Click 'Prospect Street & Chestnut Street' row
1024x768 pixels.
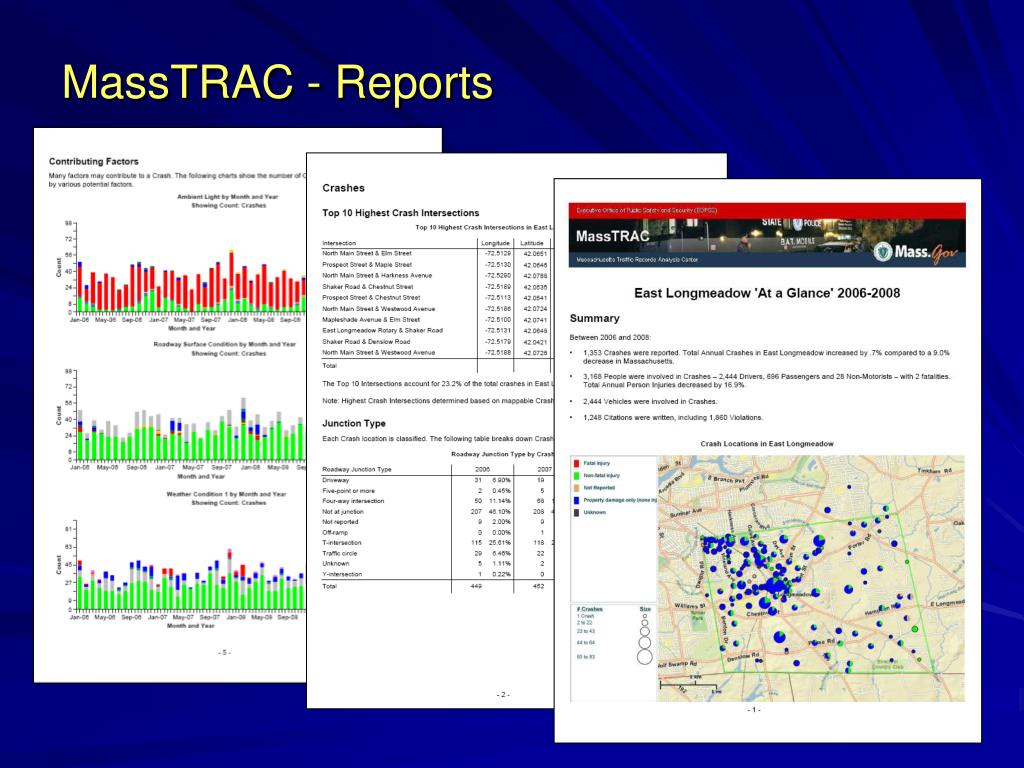point(436,298)
